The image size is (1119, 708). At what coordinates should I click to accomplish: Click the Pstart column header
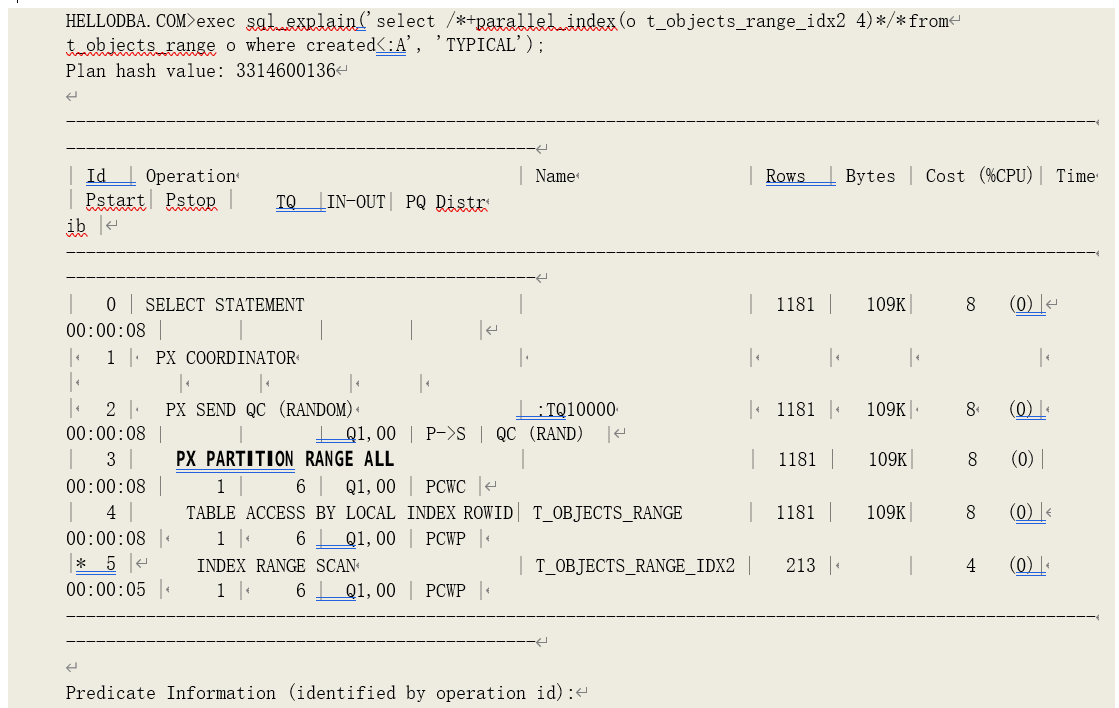coord(115,201)
